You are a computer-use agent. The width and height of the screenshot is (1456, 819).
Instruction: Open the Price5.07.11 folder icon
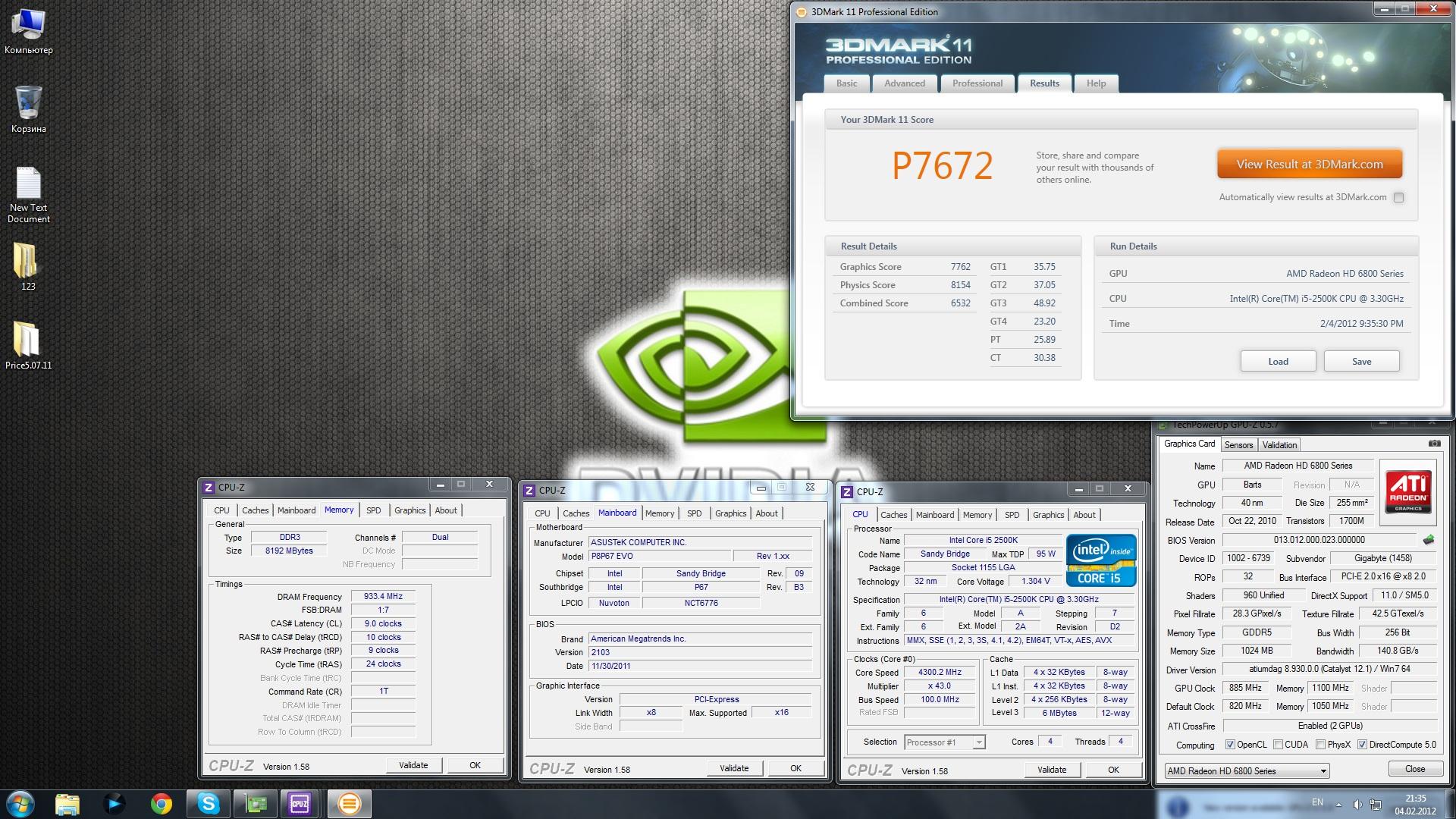[28, 345]
